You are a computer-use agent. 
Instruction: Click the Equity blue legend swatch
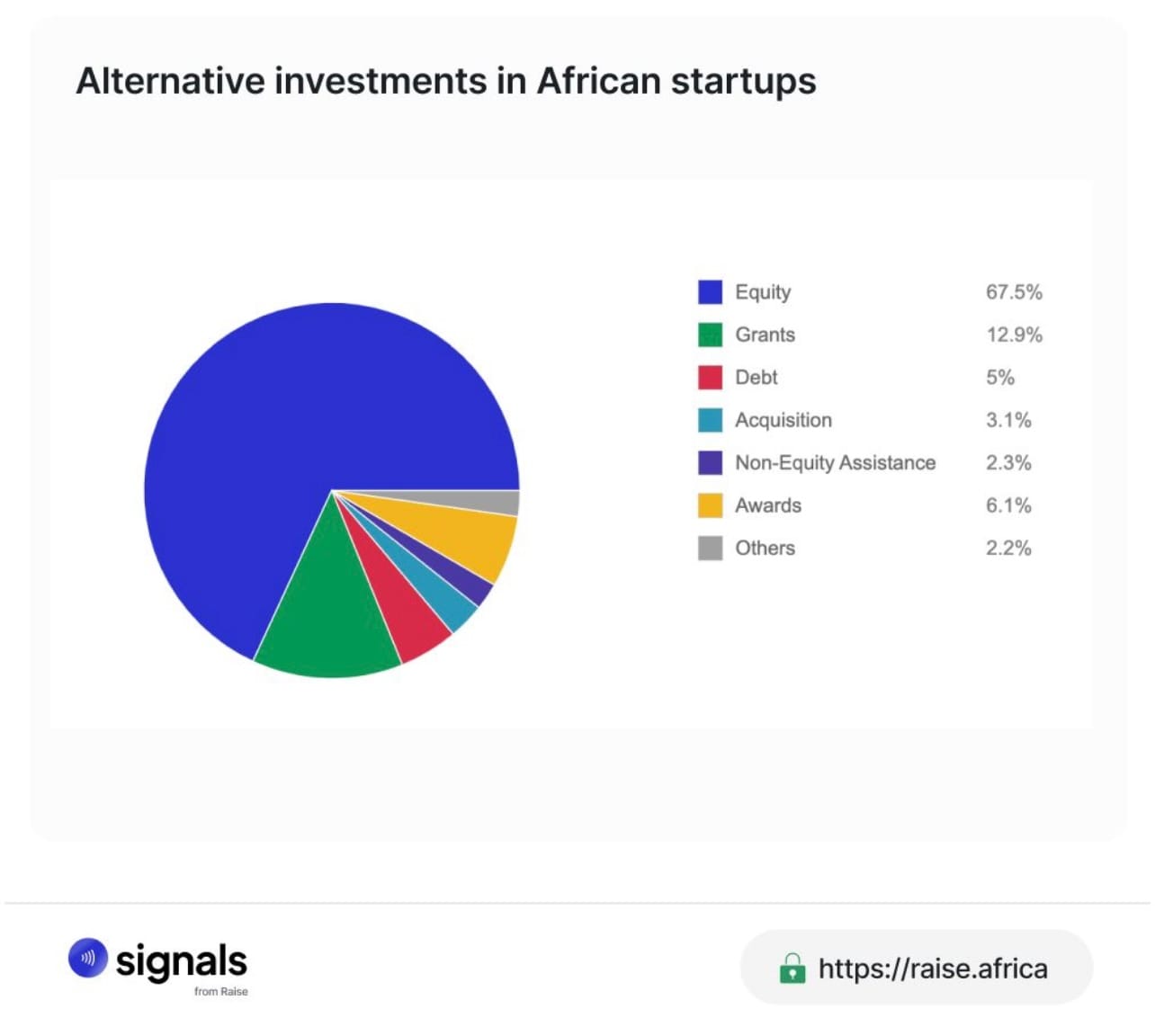click(x=710, y=292)
